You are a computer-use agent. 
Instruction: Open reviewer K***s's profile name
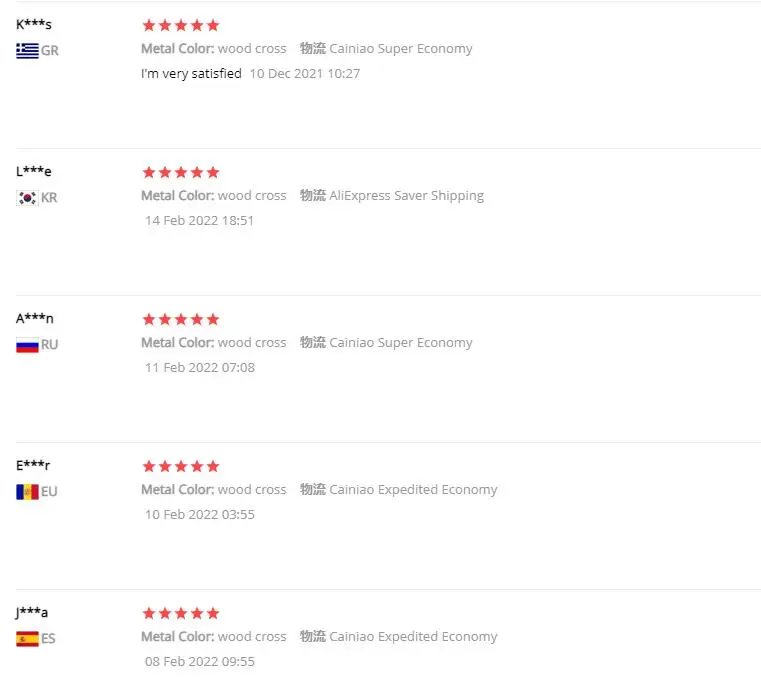[34, 25]
